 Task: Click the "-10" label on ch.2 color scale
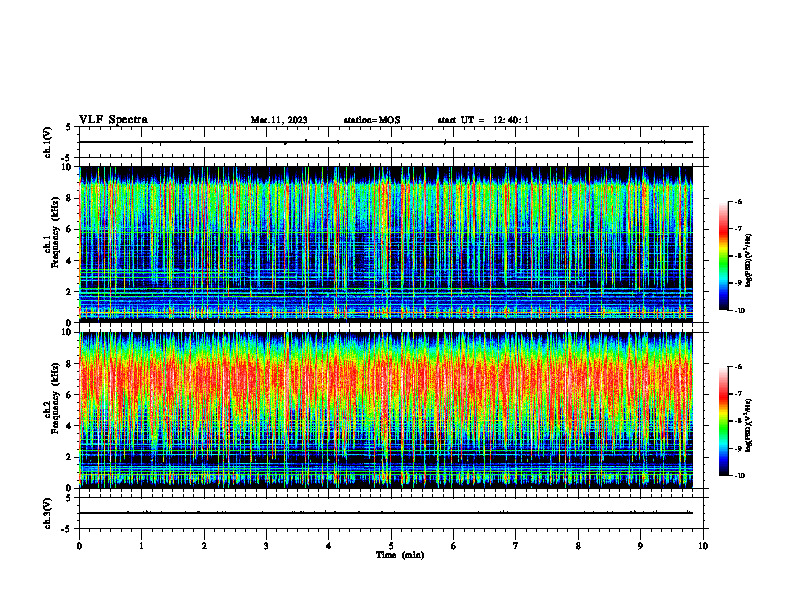click(739, 476)
